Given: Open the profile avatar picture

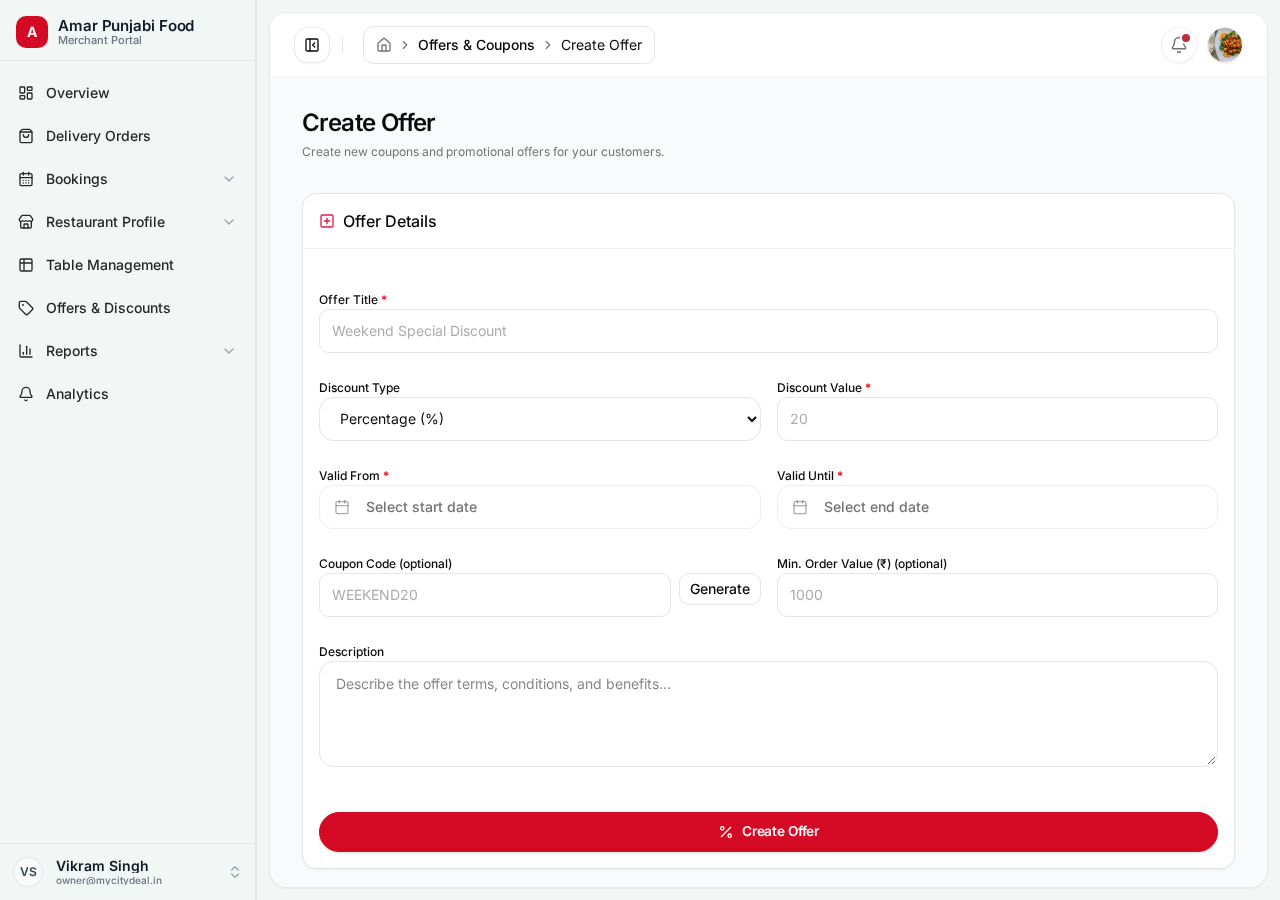Looking at the screenshot, I should (1225, 45).
